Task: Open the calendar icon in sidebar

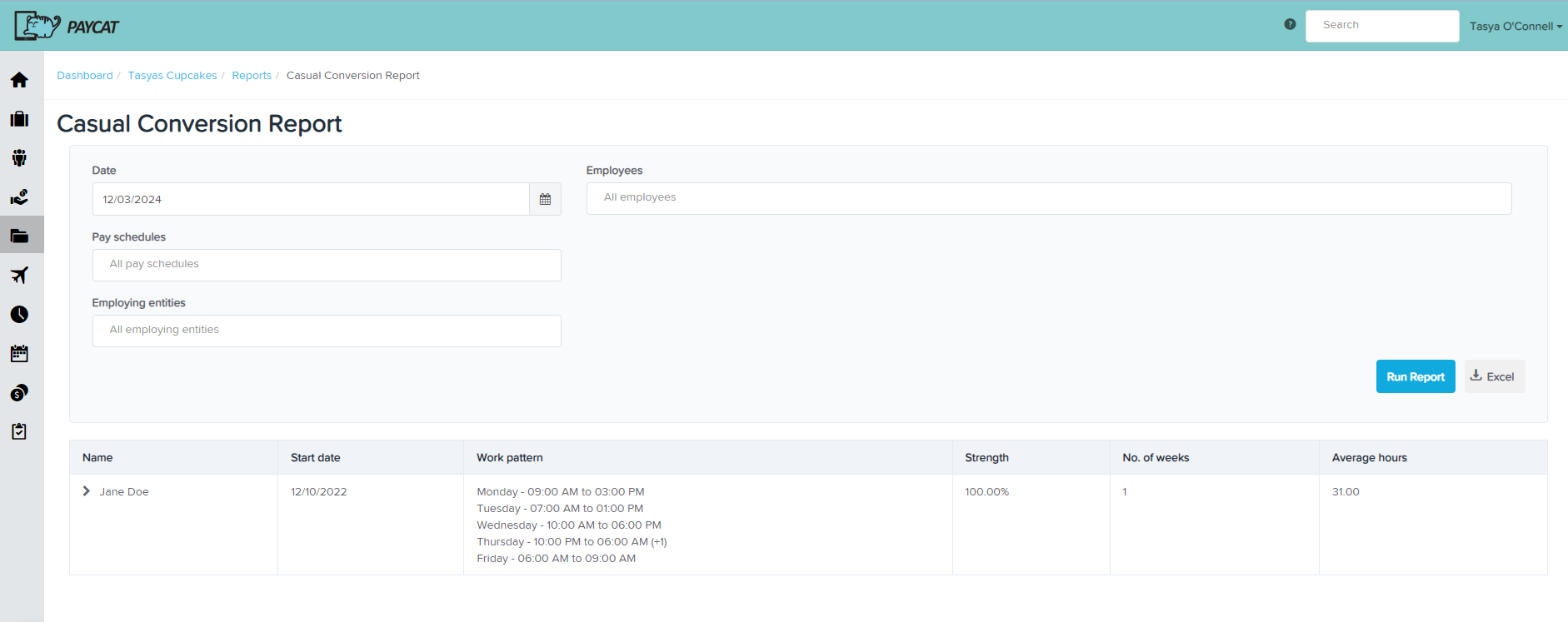Action: [19, 354]
